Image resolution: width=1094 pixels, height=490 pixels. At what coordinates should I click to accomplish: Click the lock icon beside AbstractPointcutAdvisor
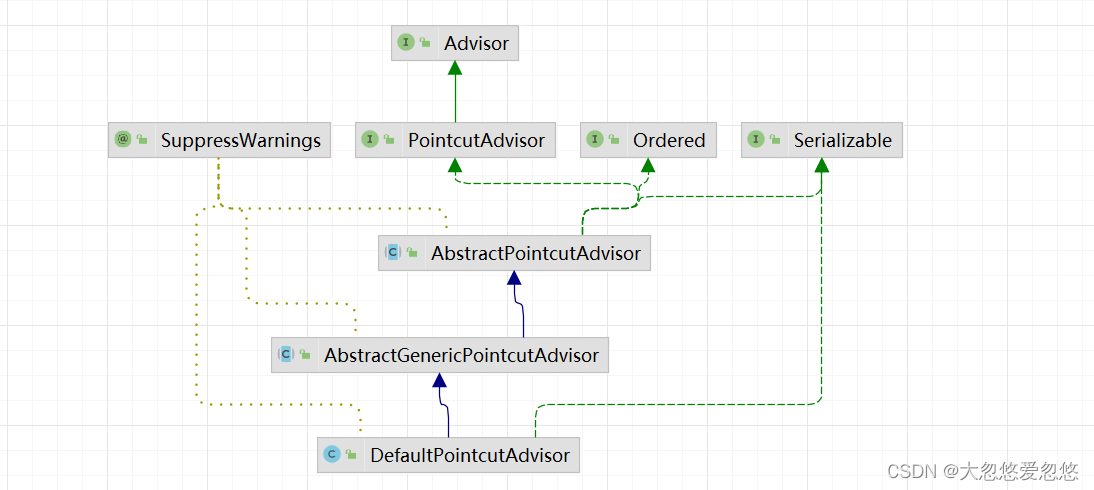(412, 253)
